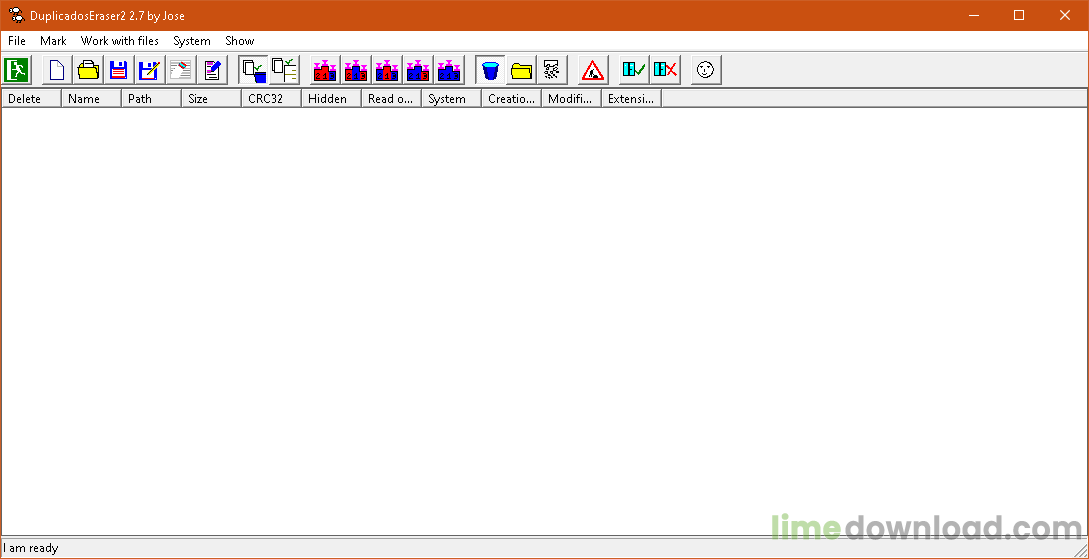Click podium icon with blue center, red sides
1089x559 pixels.
pos(356,70)
